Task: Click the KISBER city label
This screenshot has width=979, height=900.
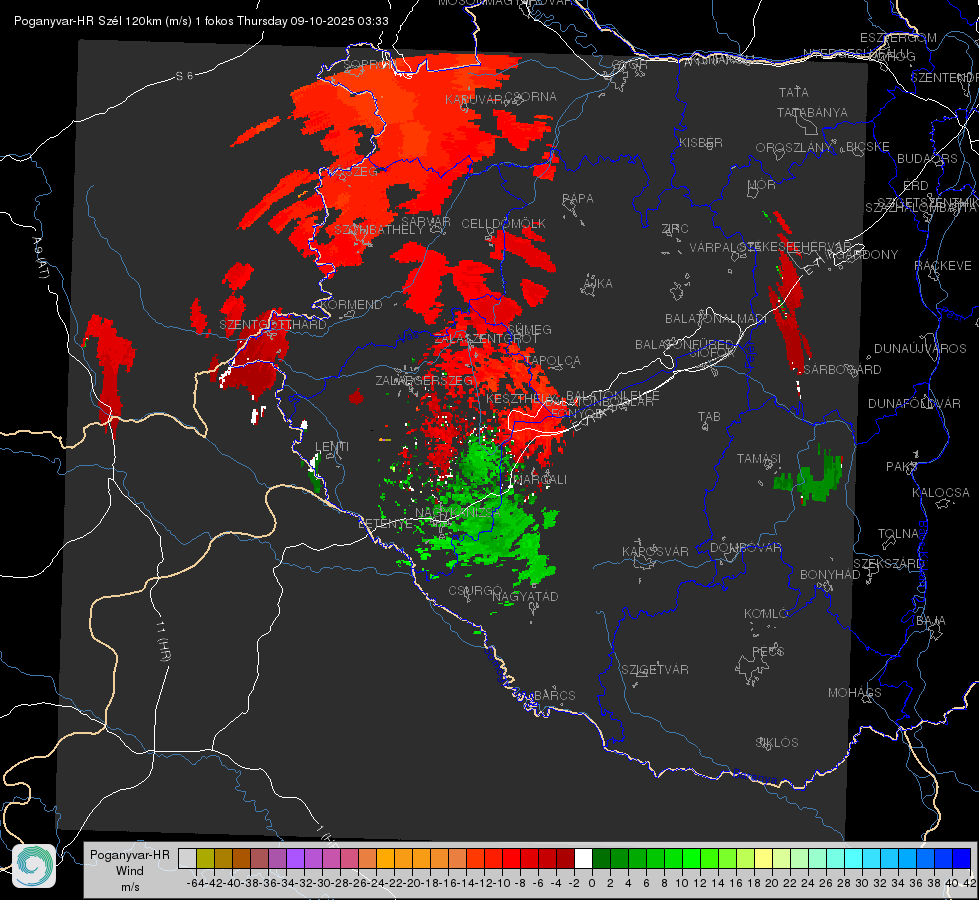Action: tap(701, 142)
